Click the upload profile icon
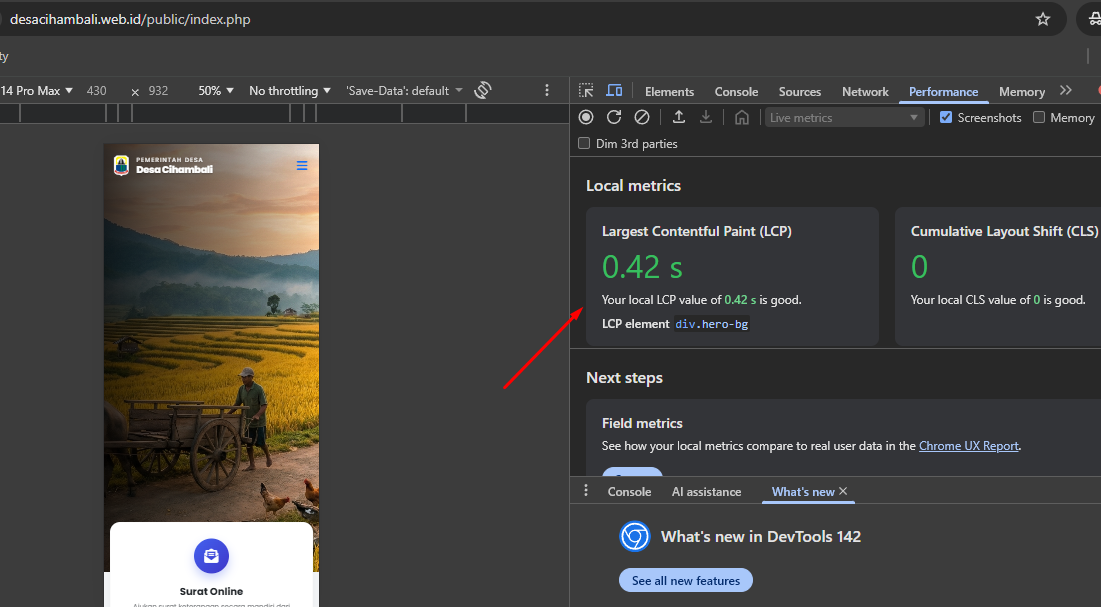This screenshot has height=607, width=1101. click(678, 117)
